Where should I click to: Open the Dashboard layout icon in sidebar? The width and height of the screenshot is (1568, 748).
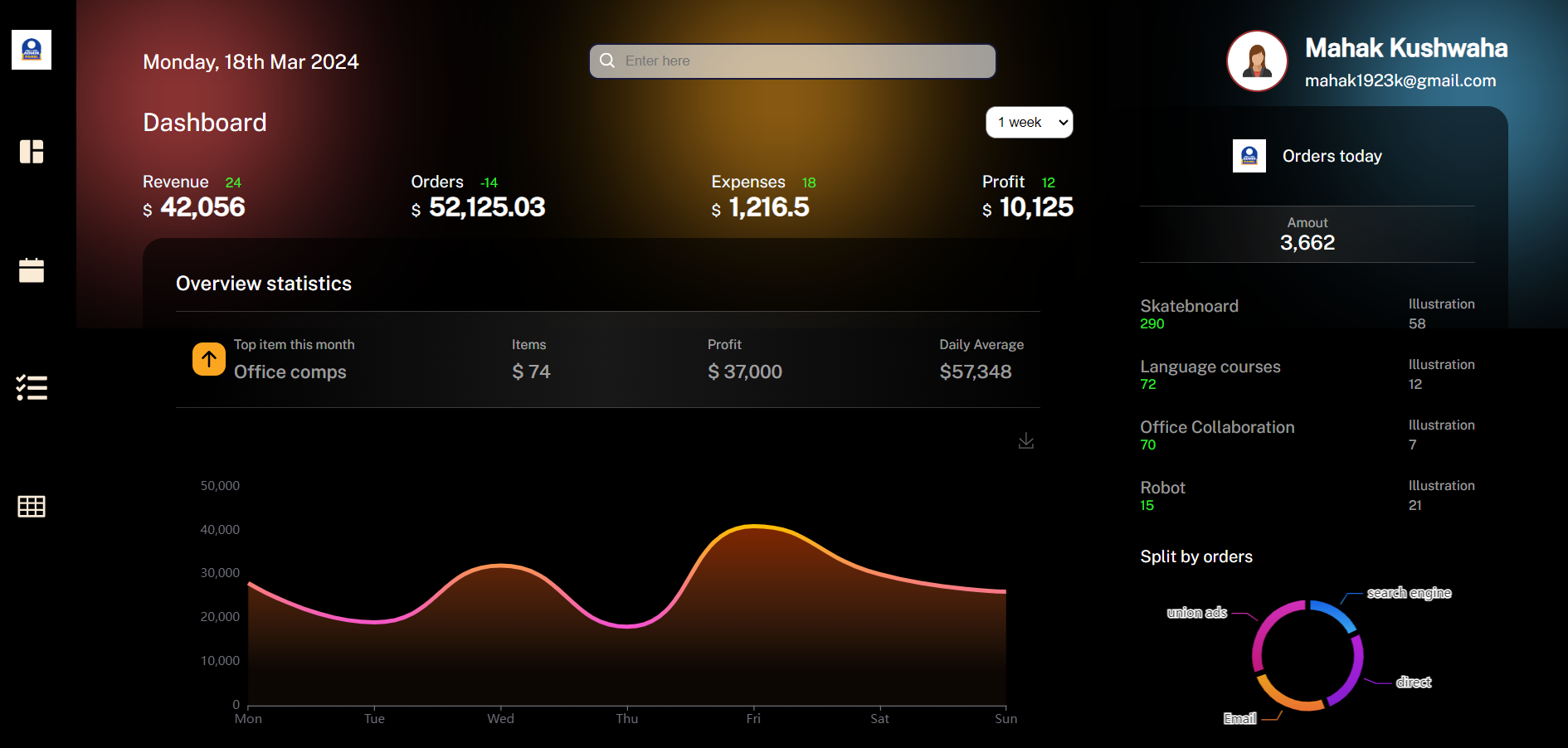pos(31,151)
